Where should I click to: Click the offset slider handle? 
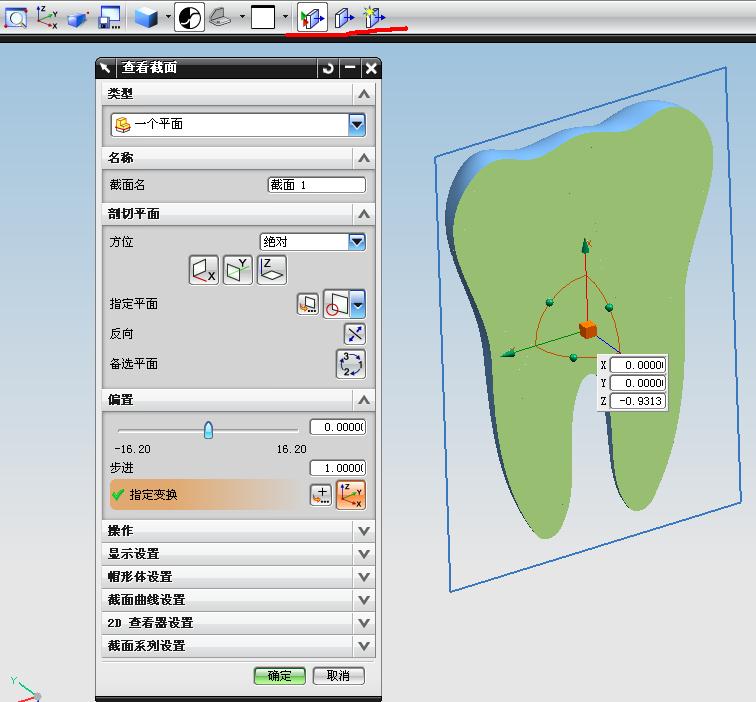click(208, 430)
